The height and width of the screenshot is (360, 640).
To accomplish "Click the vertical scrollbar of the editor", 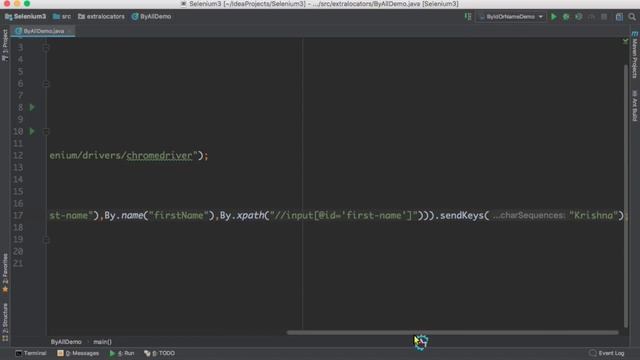I will pos(626,196).
